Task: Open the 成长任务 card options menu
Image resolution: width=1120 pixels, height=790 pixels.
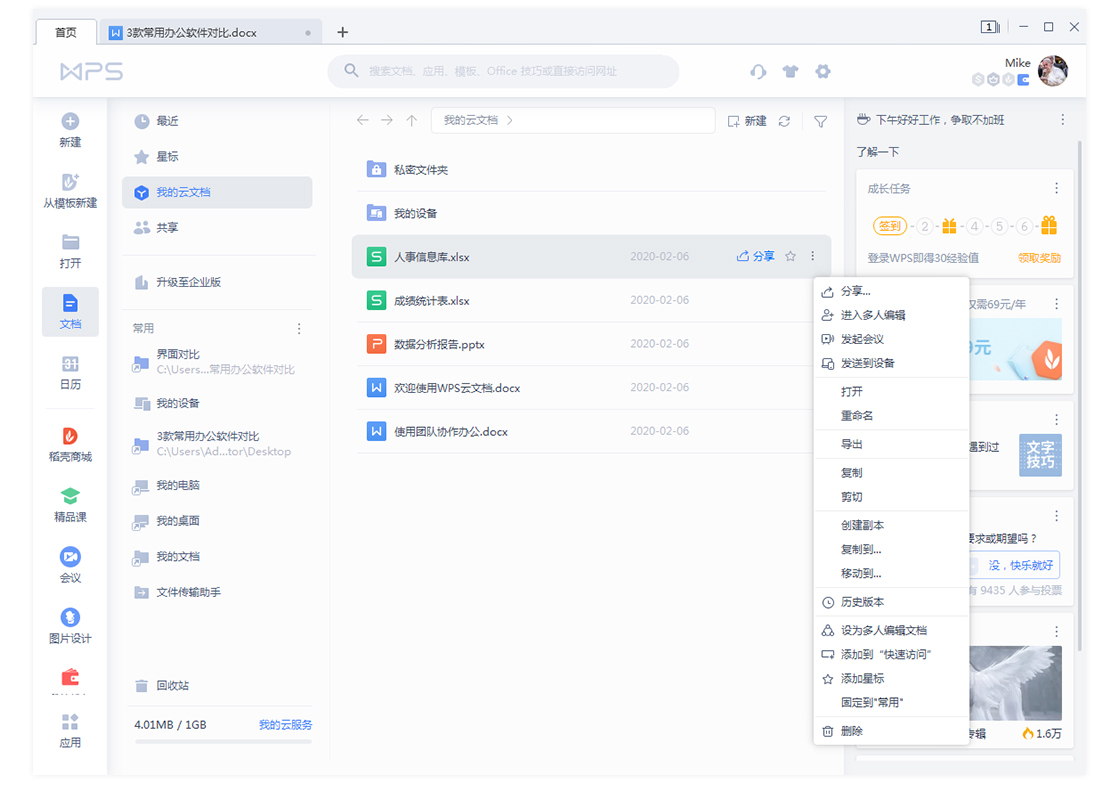Action: point(1056,189)
